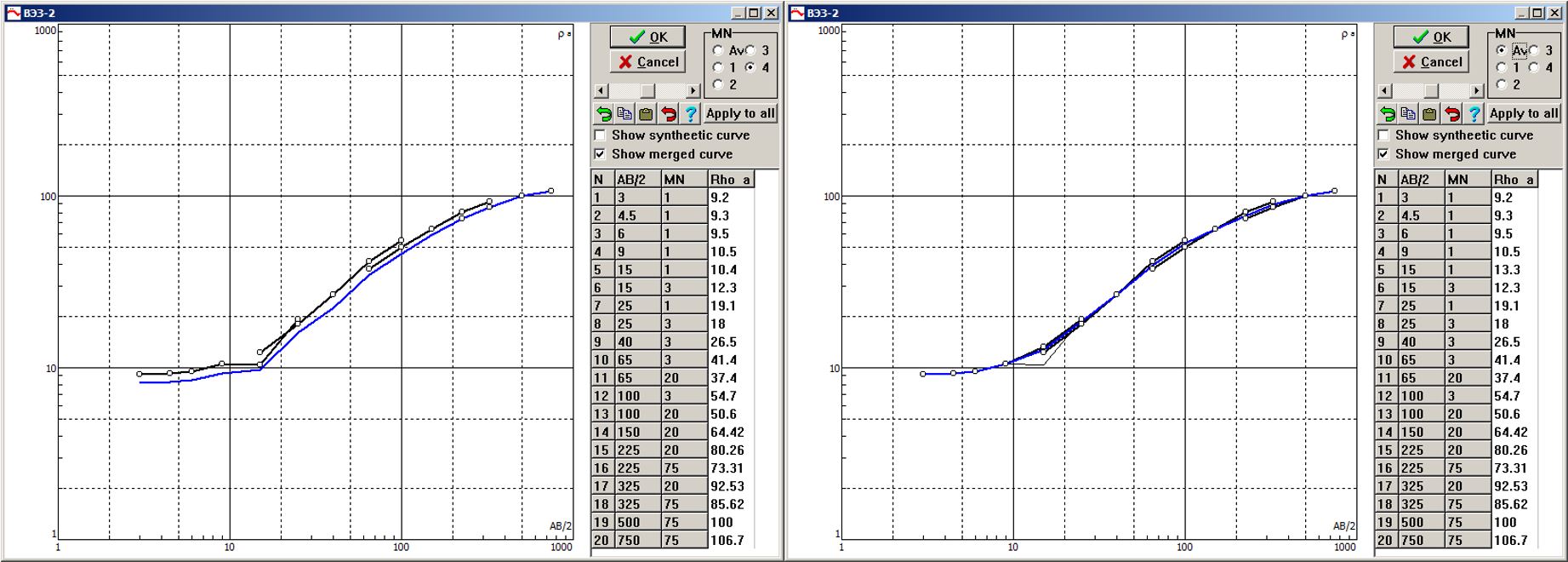Open help via question mark in left window
Viewport: 1568px width, 562px height.
(690, 113)
